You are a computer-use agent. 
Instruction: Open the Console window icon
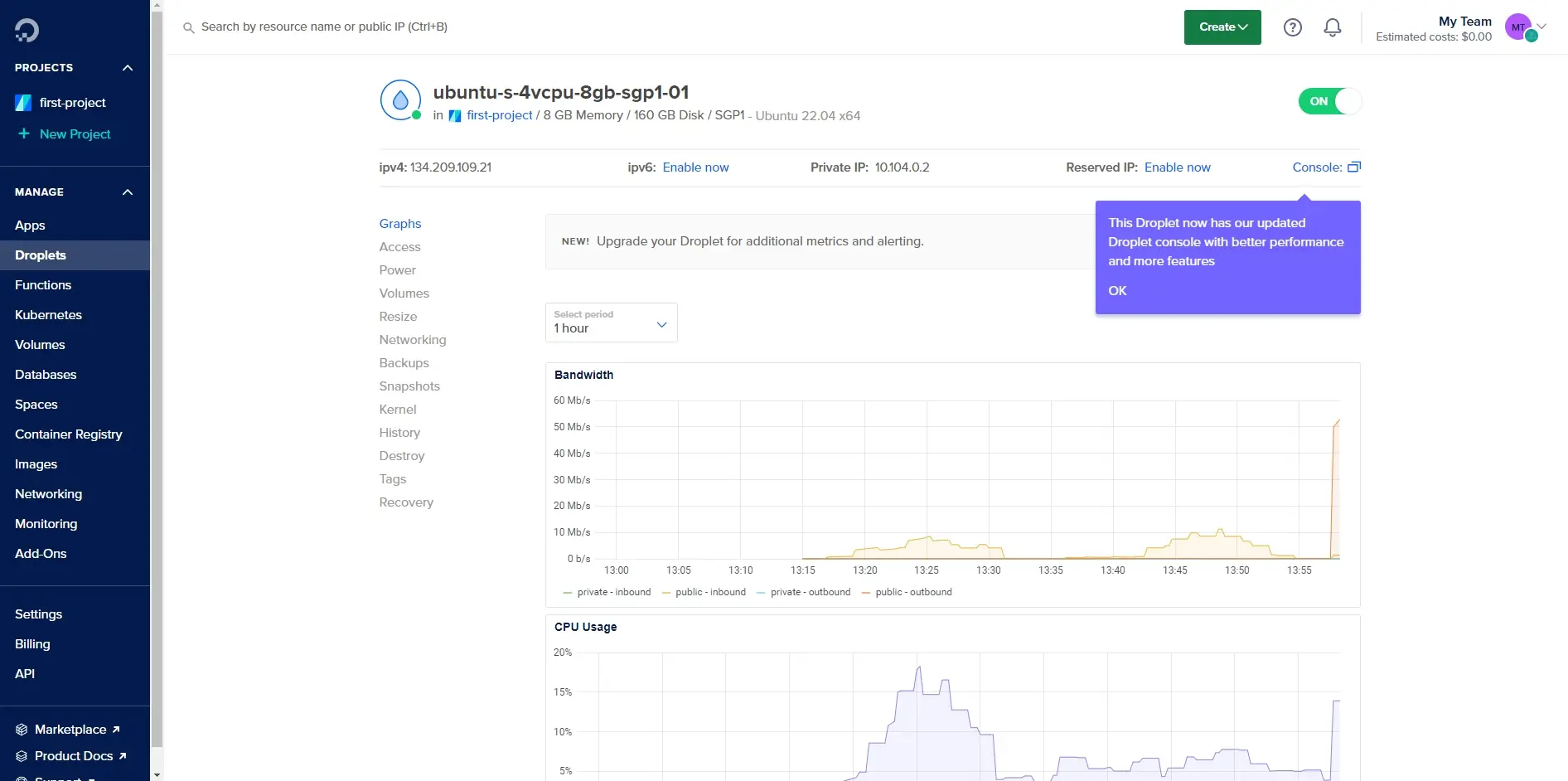coord(1354,167)
